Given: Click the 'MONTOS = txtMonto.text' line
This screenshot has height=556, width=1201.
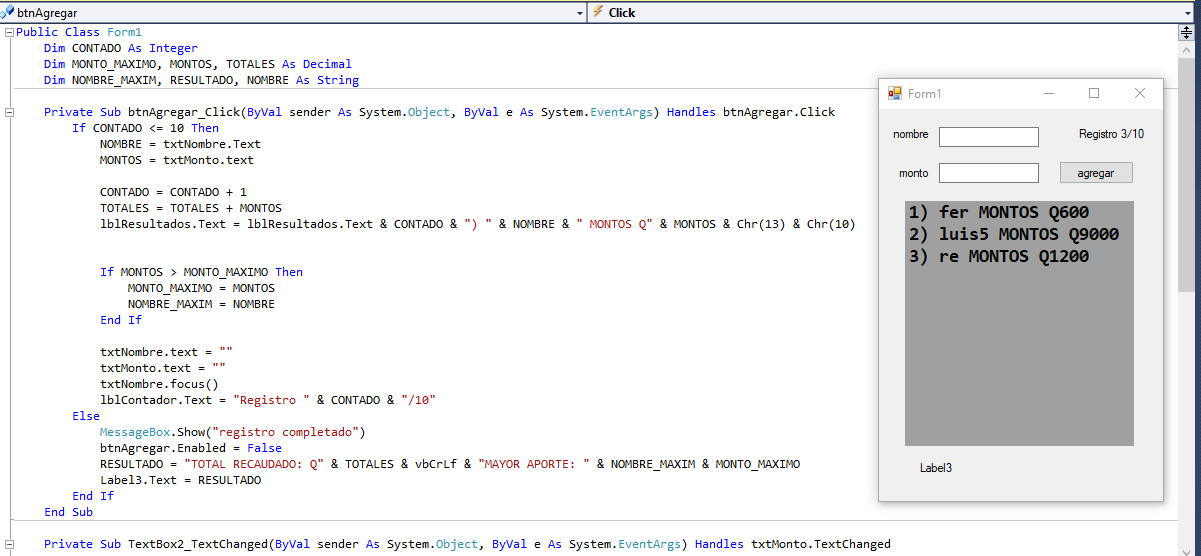Looking at the screenshot, I should click(177, 160).
